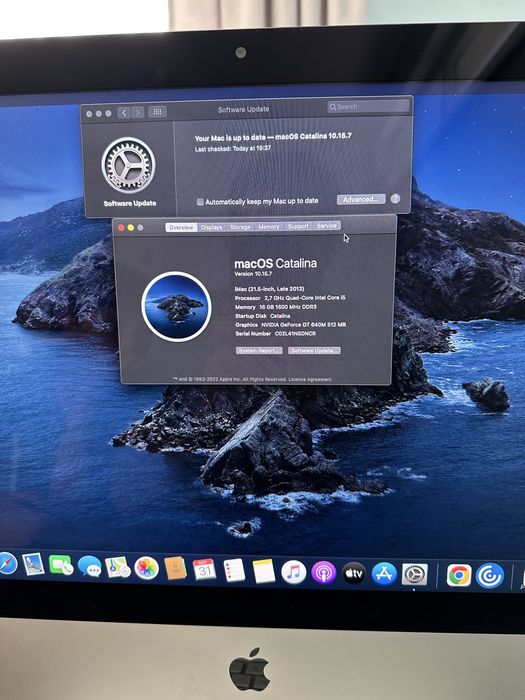This screenshot has width=525, height=700.
Task: Go back in the Software Update window
Action: [x=124, y=112]
